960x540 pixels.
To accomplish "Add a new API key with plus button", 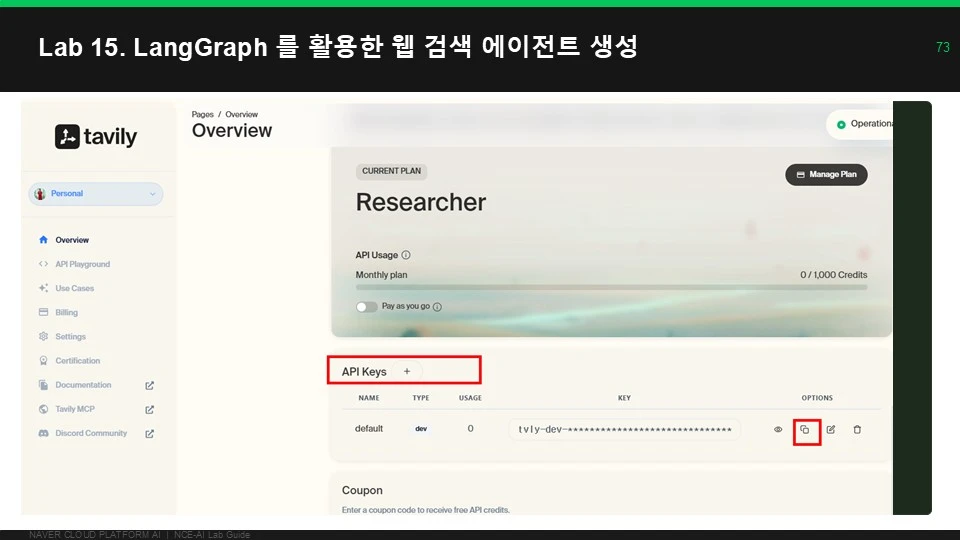I will [x=407, y=371].
